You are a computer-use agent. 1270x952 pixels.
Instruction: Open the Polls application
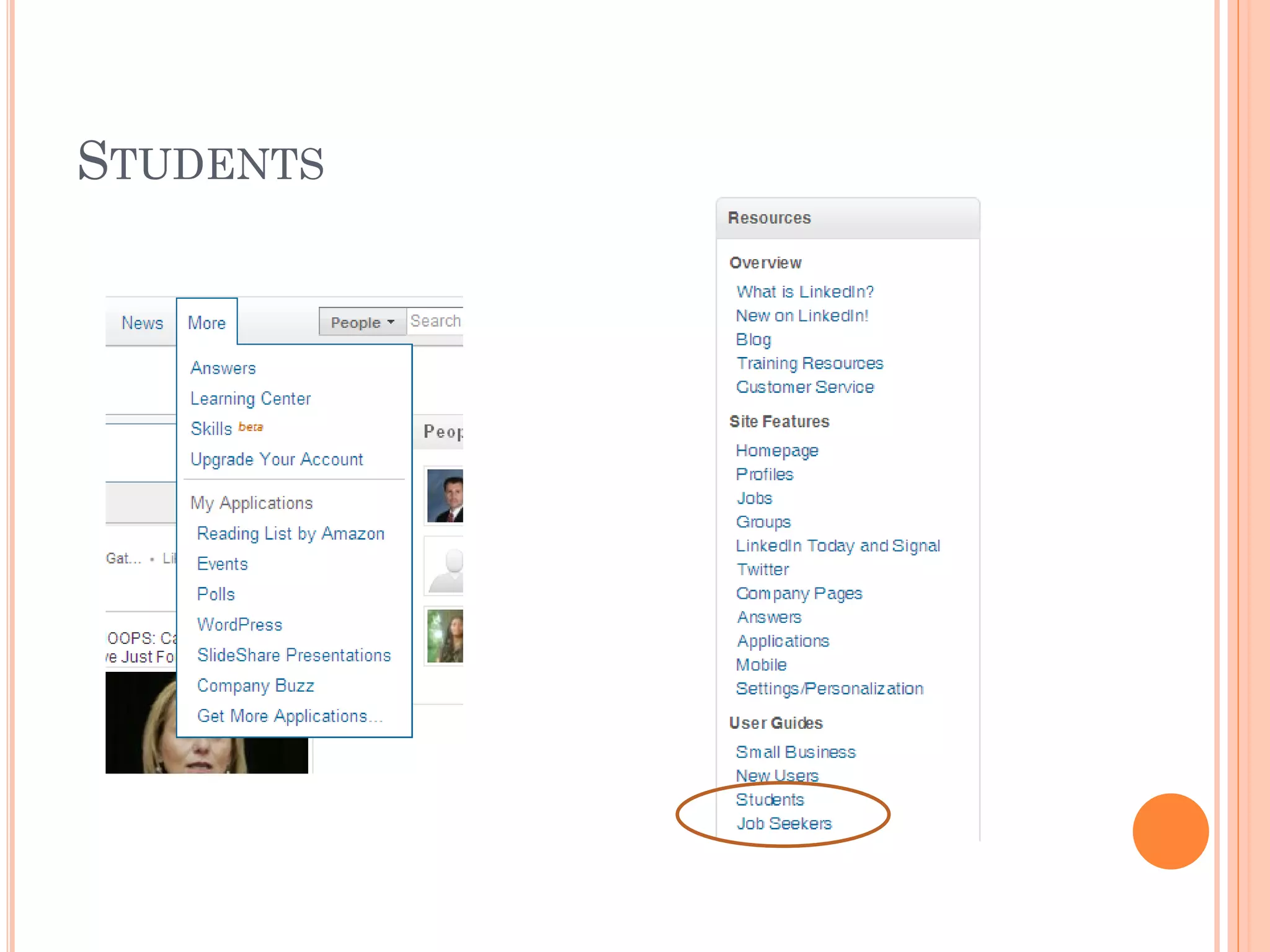216,594
